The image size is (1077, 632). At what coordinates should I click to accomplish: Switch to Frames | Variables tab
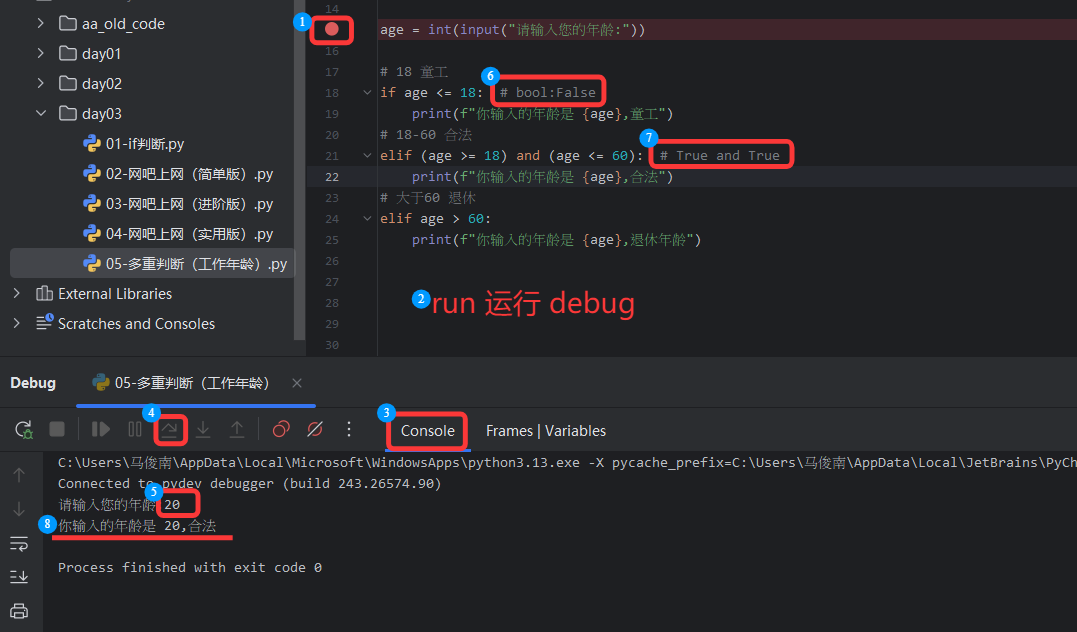tap(545, 431)
